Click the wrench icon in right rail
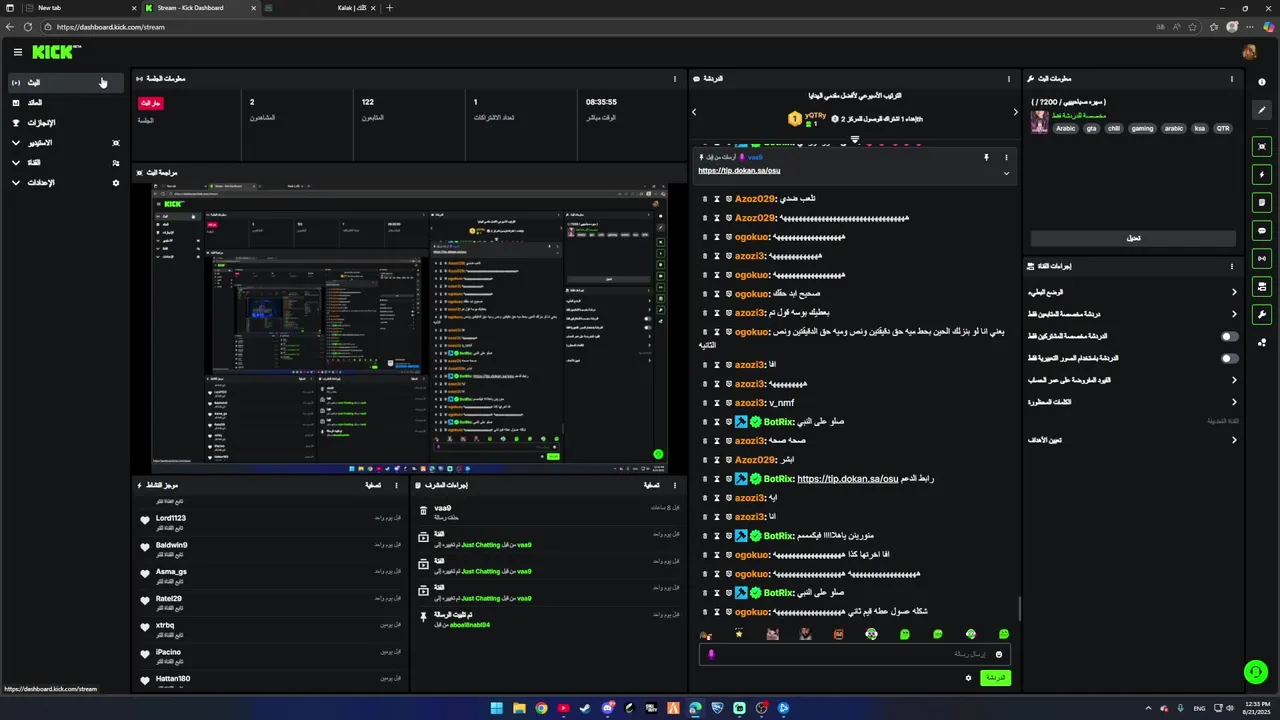This screenshot has width=1280, height=720. tap(1262, 314)
